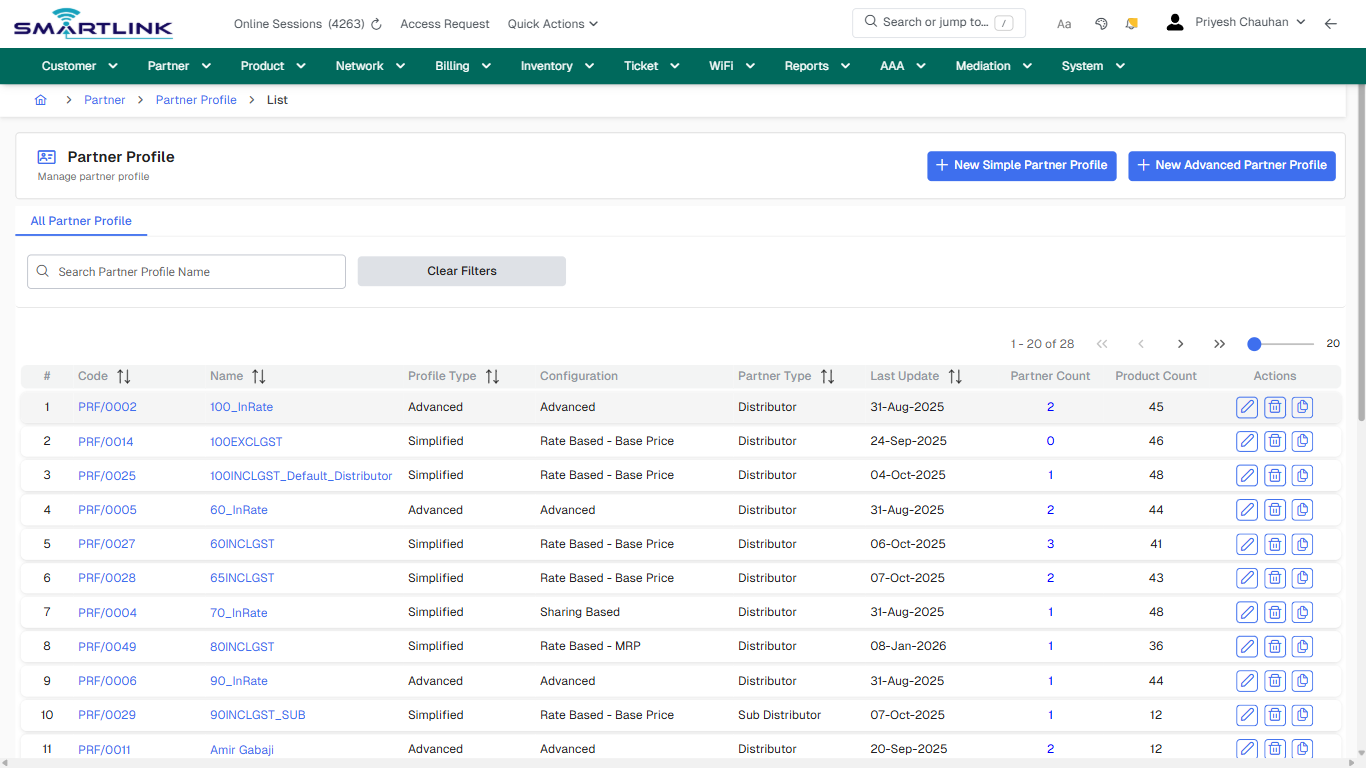Click the Search Partner Profile Name field

186,271
